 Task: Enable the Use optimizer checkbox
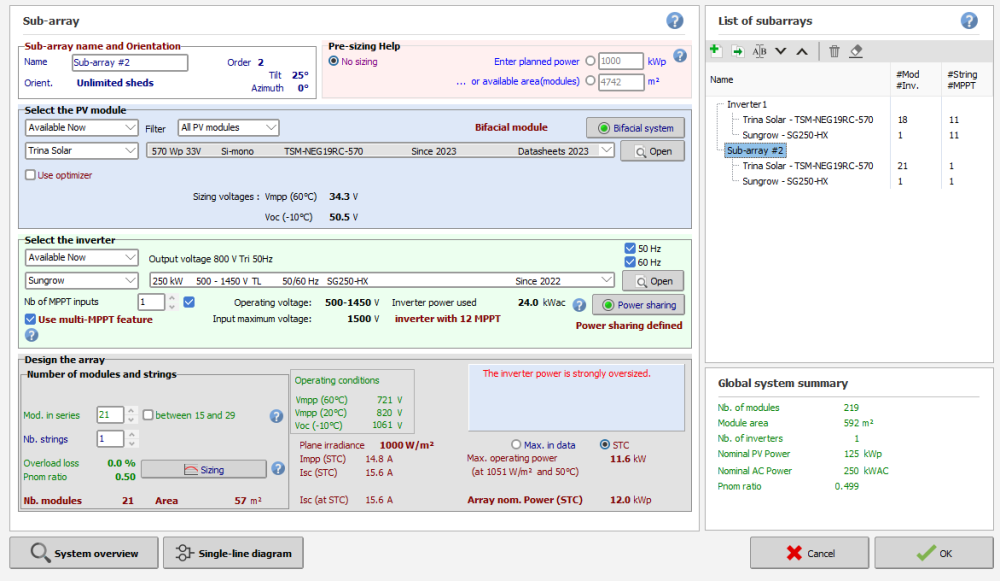pos(30,175)
